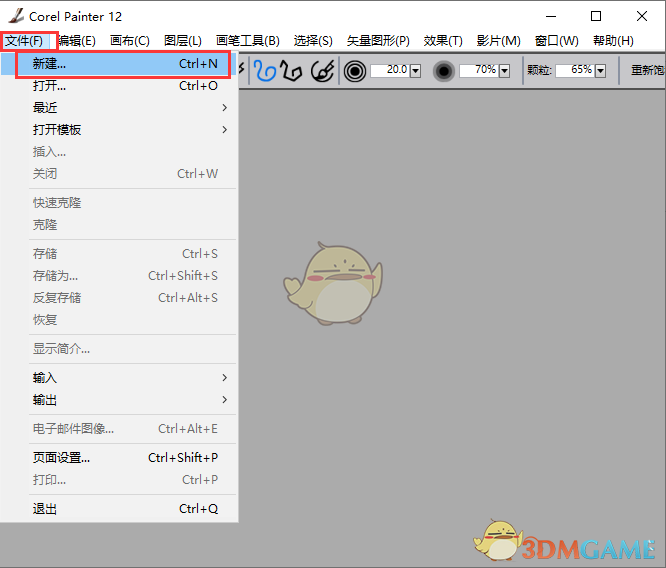Click the 恢复 menu entry
The image size is (666, 568).
pos(119,320)
